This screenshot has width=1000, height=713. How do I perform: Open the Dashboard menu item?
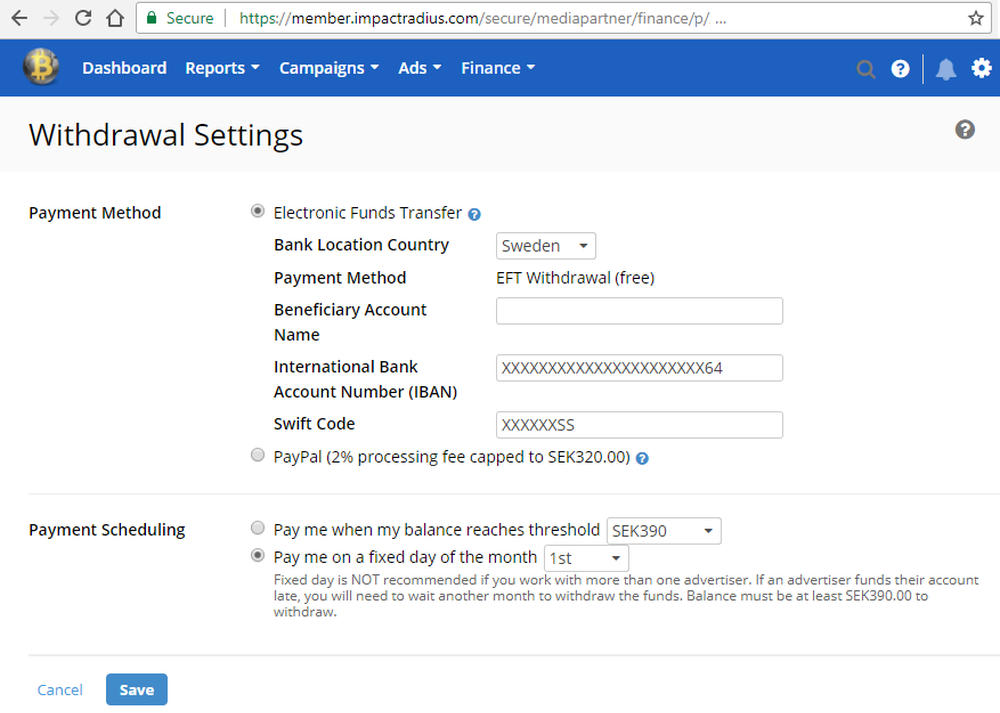click(124, 68)
